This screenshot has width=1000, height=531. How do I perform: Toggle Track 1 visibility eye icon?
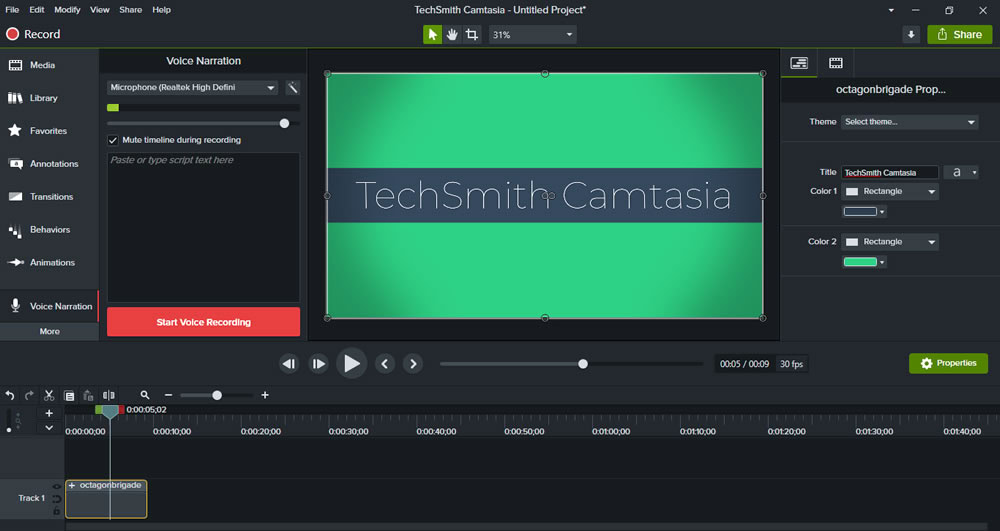(57, 487)
